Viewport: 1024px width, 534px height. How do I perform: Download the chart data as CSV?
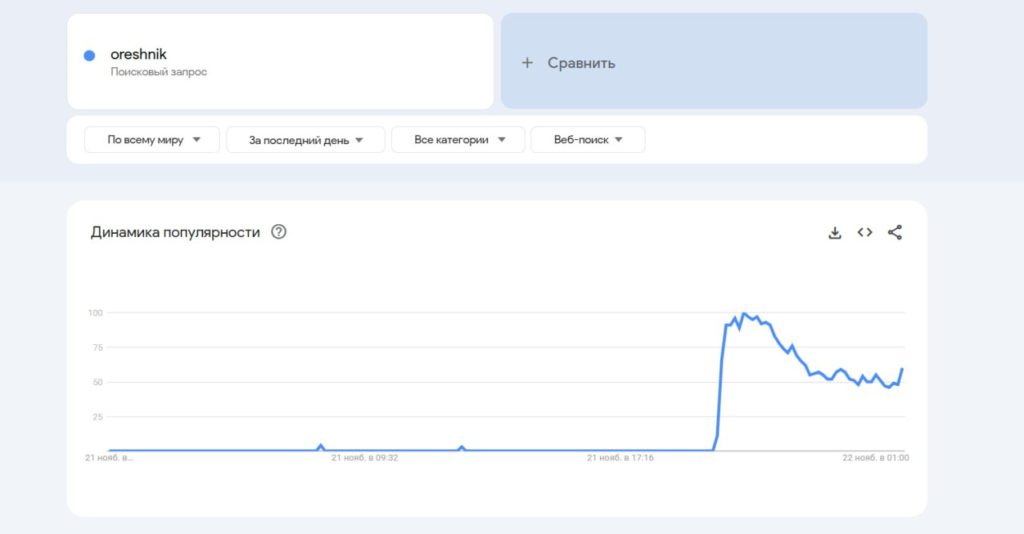pos(835,232)
